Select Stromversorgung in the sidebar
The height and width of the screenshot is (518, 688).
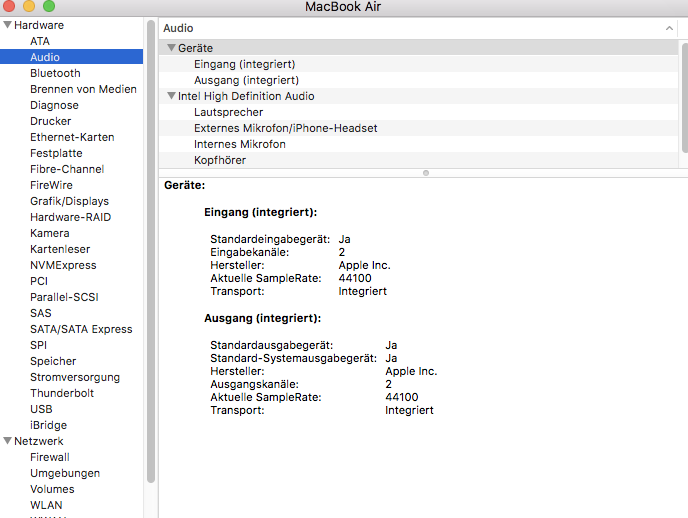[75, 377]
